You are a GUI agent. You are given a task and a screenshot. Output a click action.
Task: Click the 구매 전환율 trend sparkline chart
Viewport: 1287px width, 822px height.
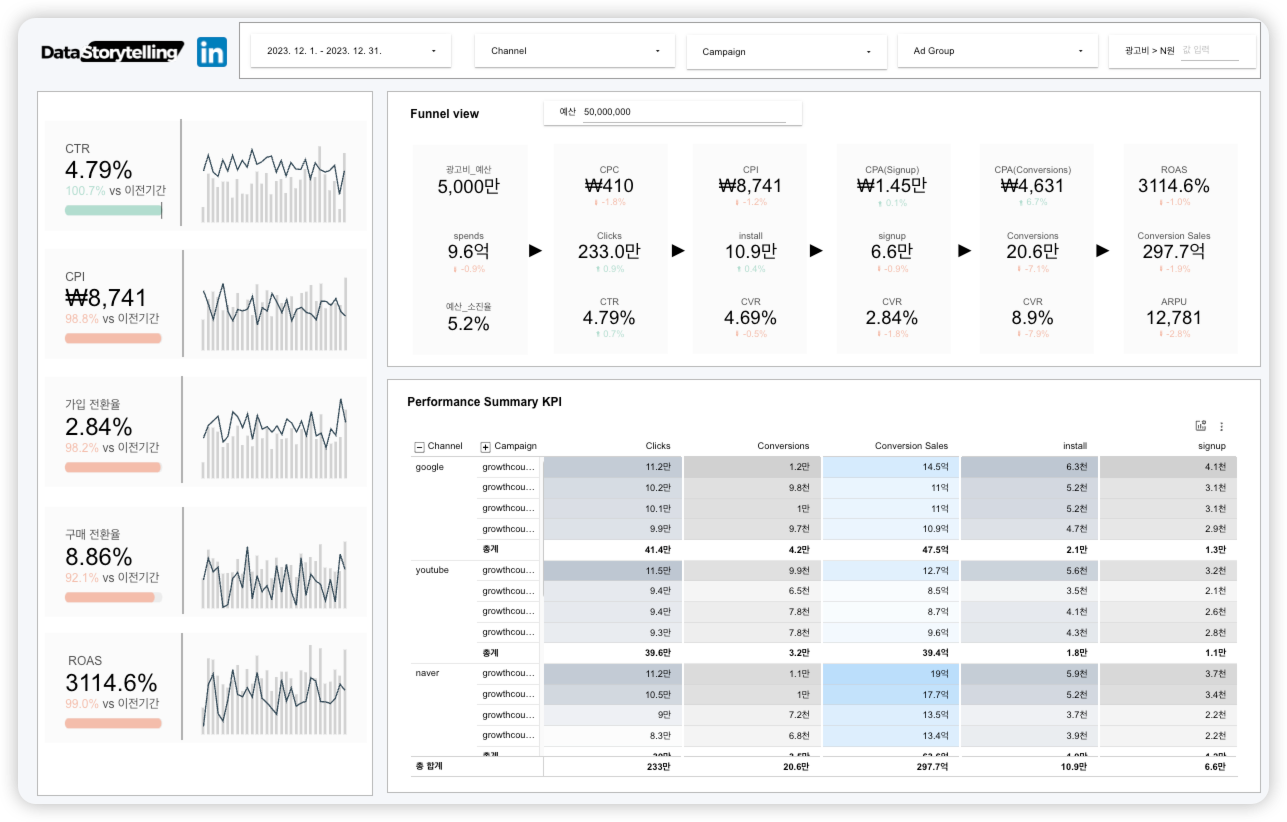(274, 573)
